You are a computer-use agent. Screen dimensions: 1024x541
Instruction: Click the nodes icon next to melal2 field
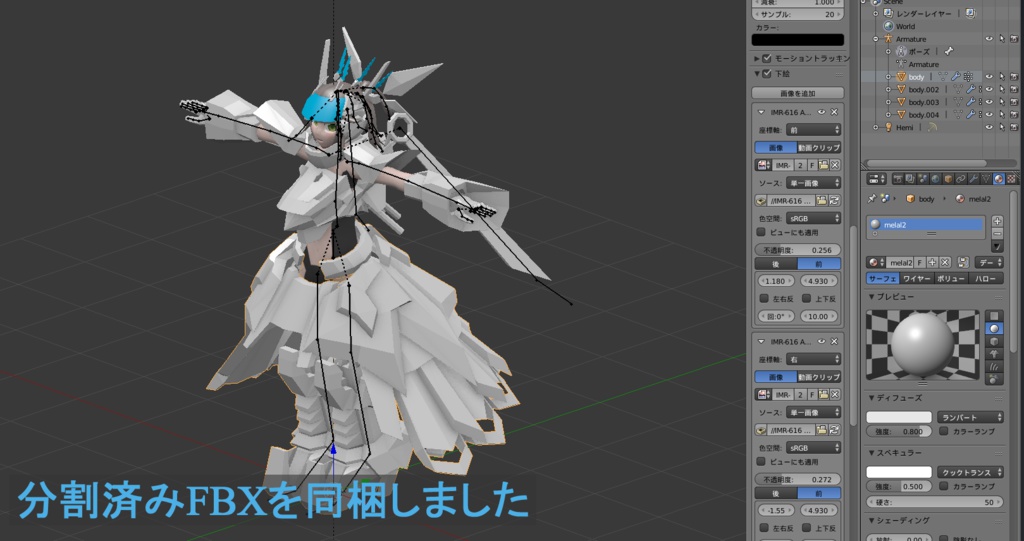[x=963, y=262]
